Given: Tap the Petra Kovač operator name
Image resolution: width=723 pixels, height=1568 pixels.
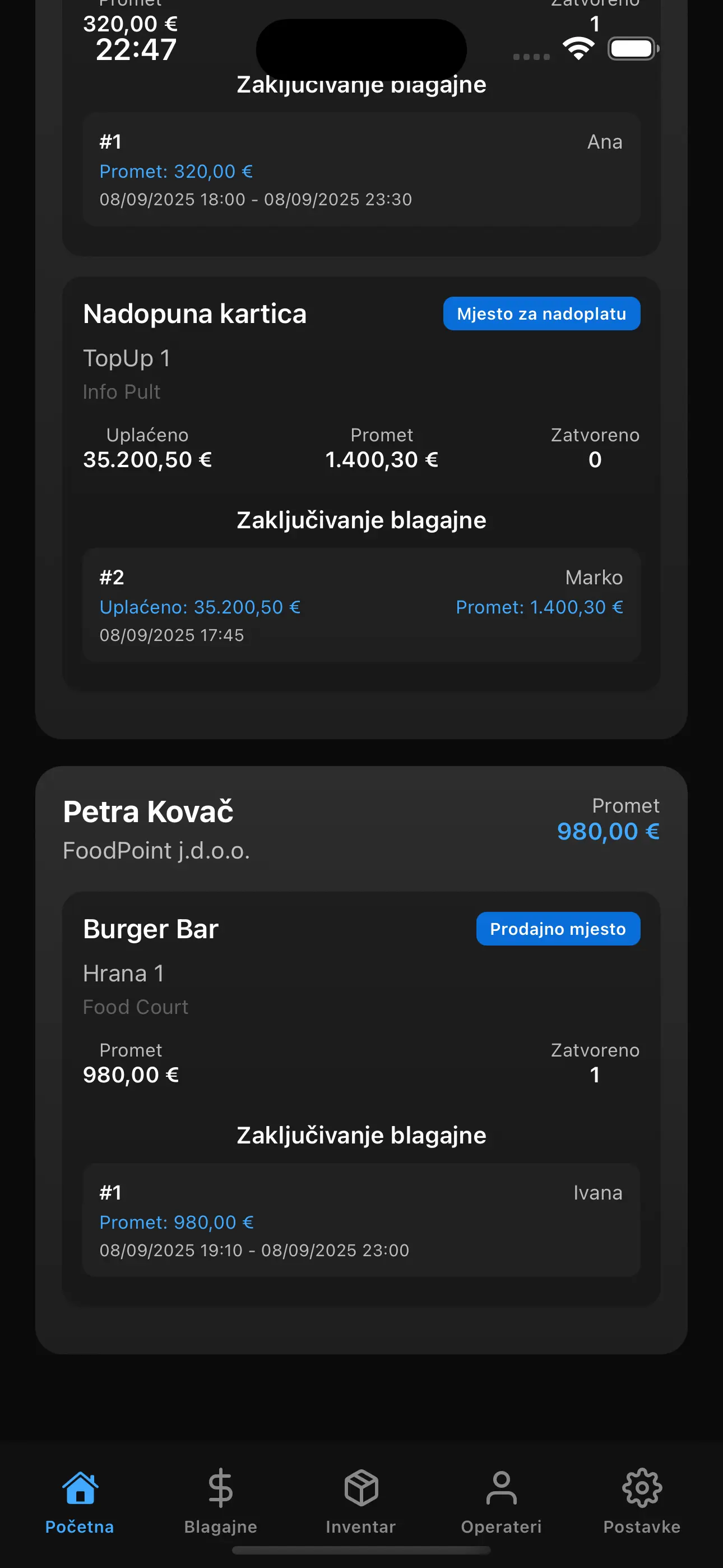Looking at the screenshot, I should point(148,812).
